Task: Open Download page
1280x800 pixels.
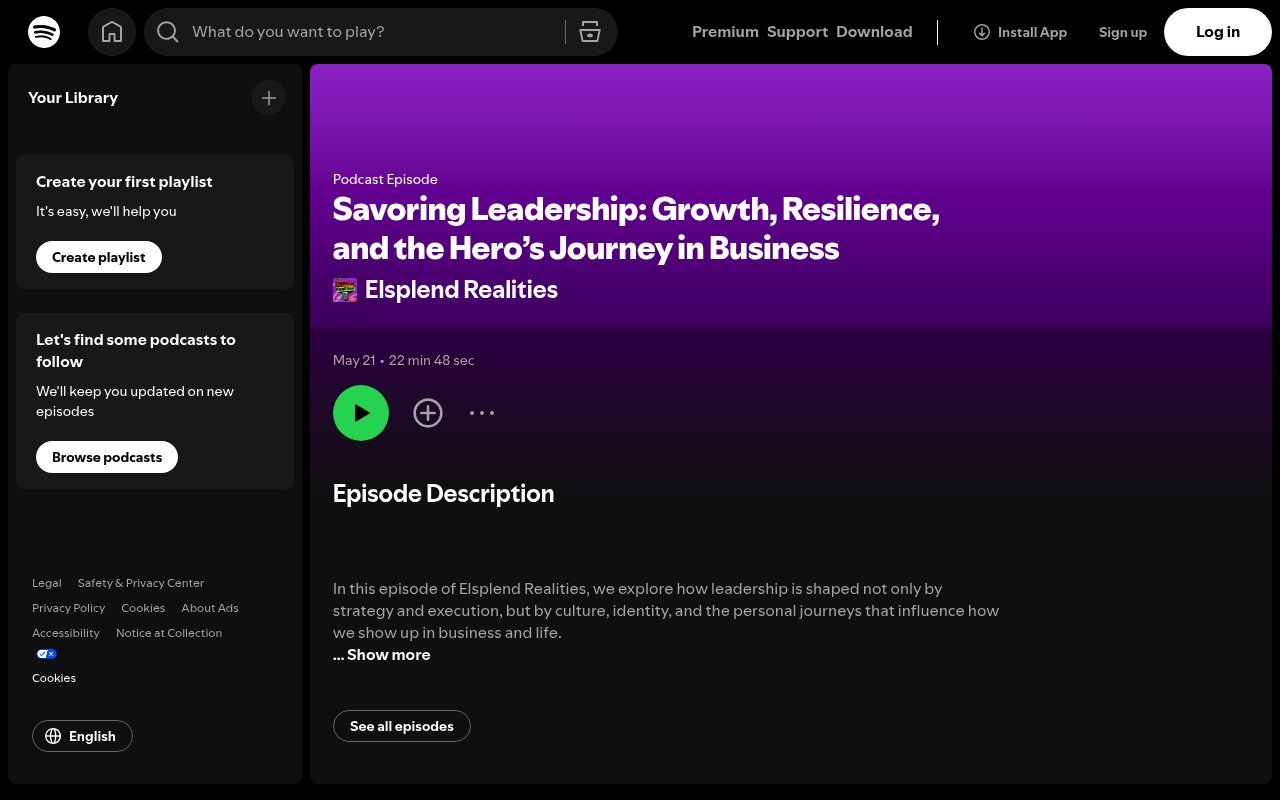Action: tap(874, 32)
